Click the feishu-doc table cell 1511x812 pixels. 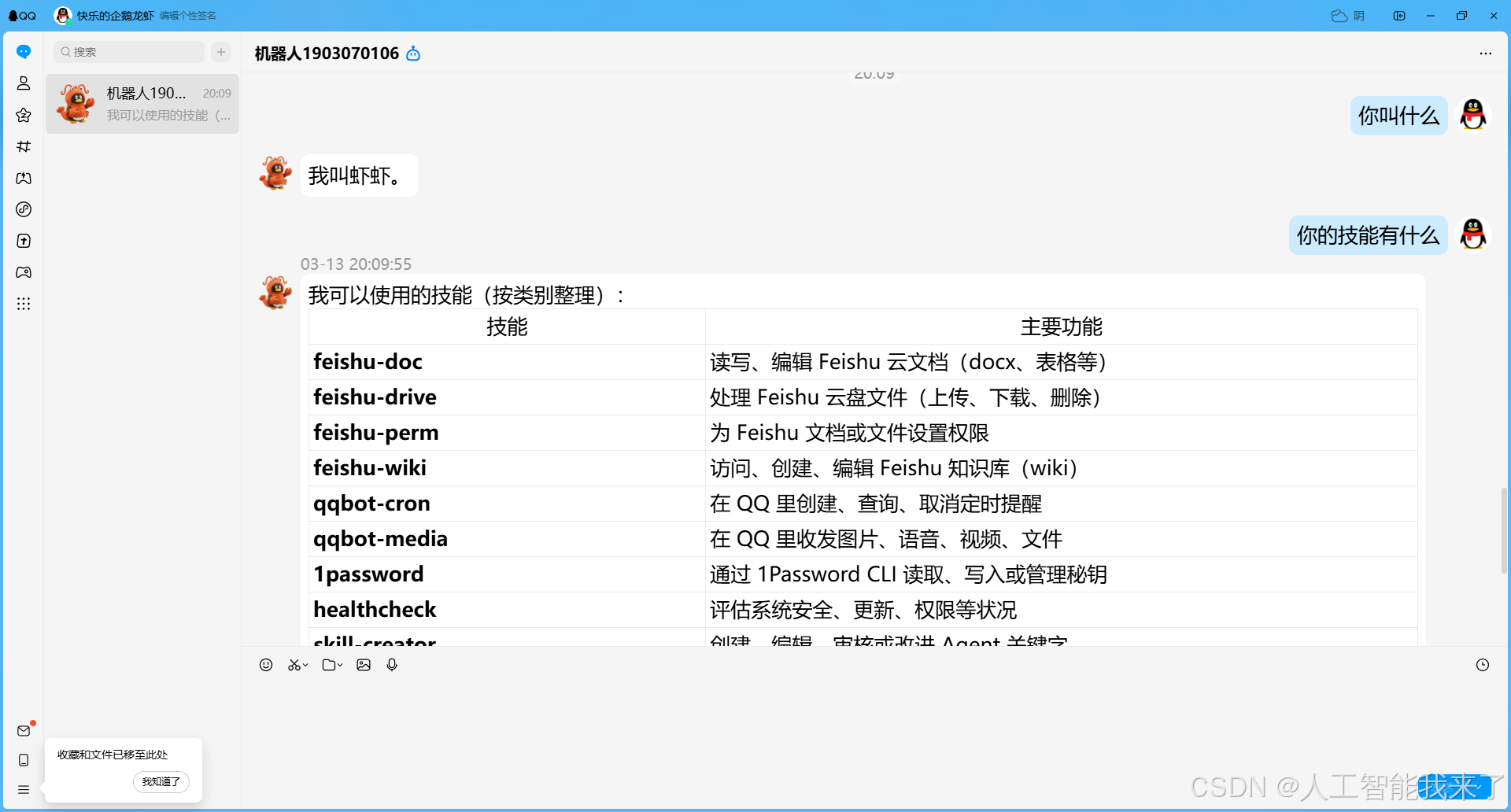(507, 362)
